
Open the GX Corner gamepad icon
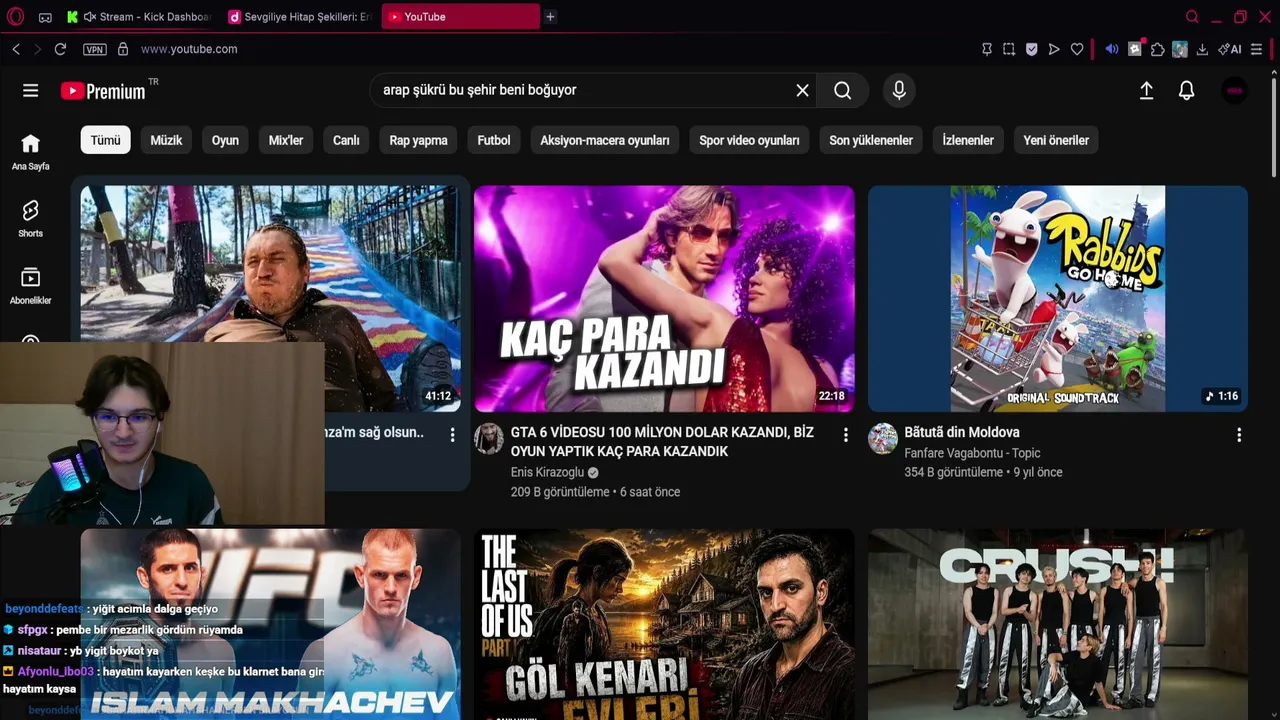(45, 17)
